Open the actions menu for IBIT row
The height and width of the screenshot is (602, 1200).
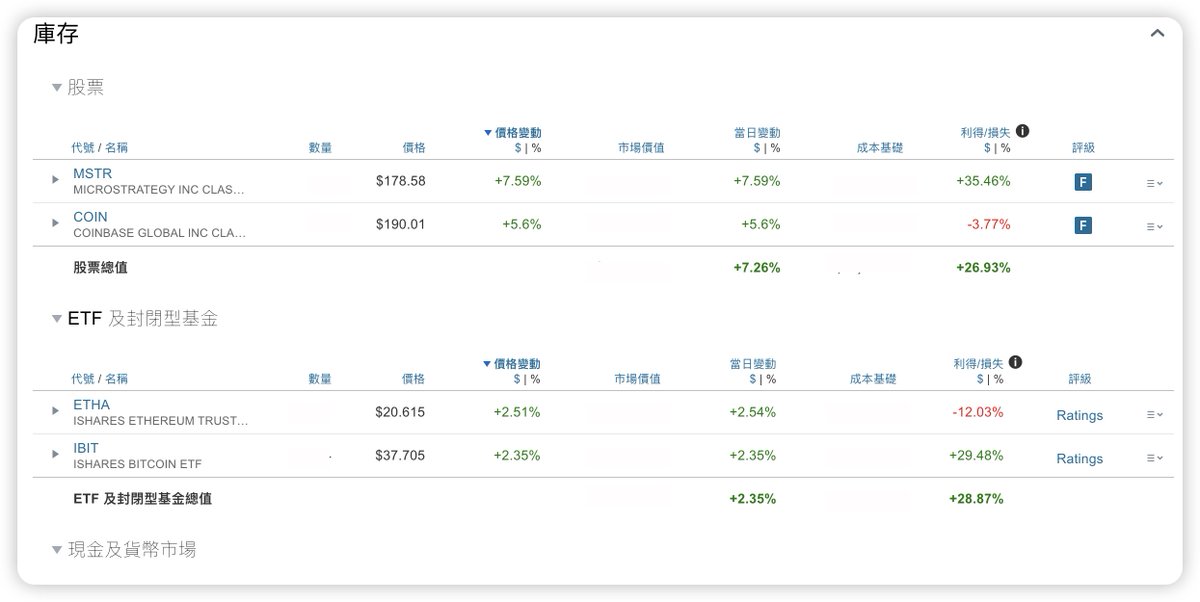tap(1155, 457)
